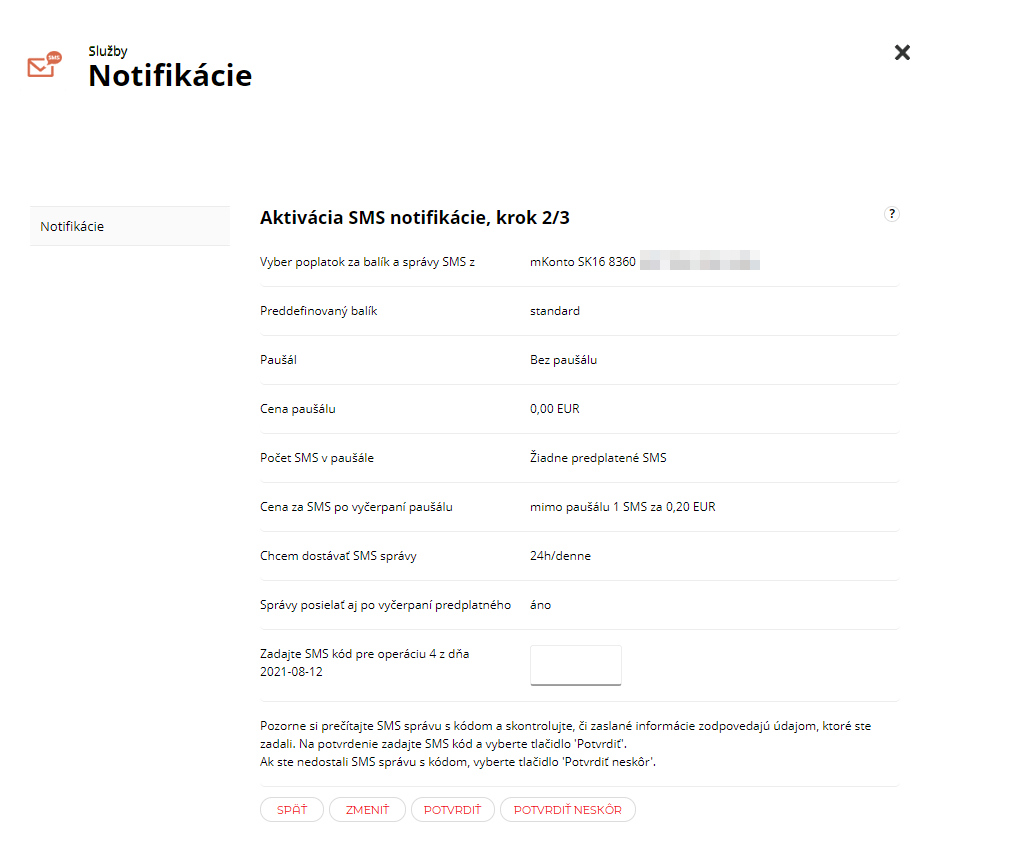1013x858 pixels.
Task: Click the SMS envelope notifications icon
Action: click(45, 65)
